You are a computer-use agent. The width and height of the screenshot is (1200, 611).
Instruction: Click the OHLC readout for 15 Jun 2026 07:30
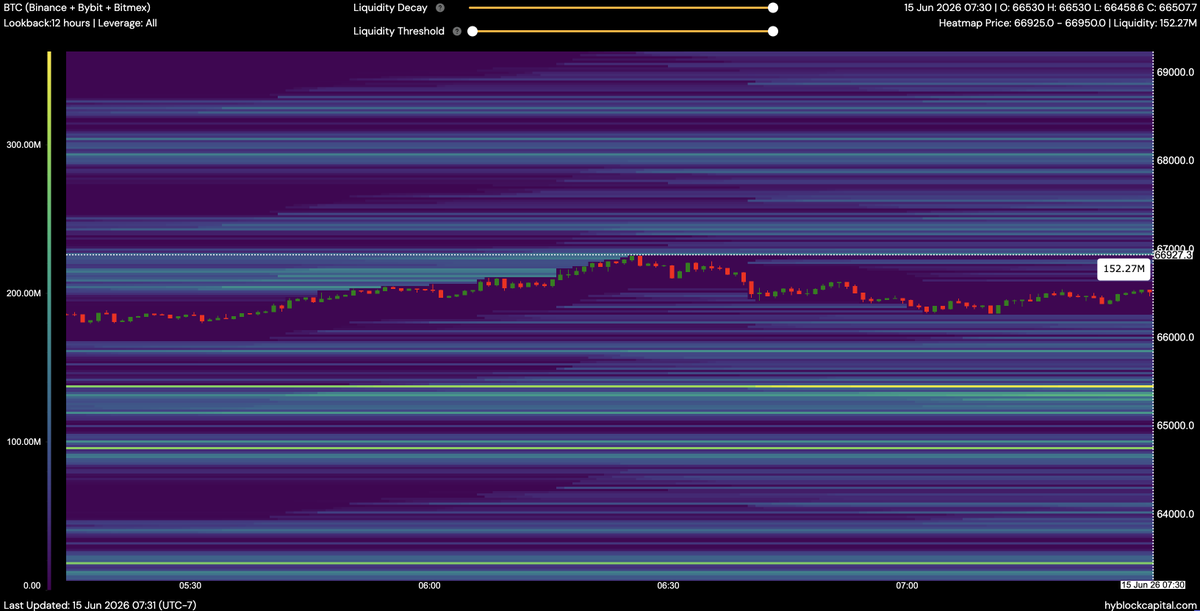click(1049, 8)
